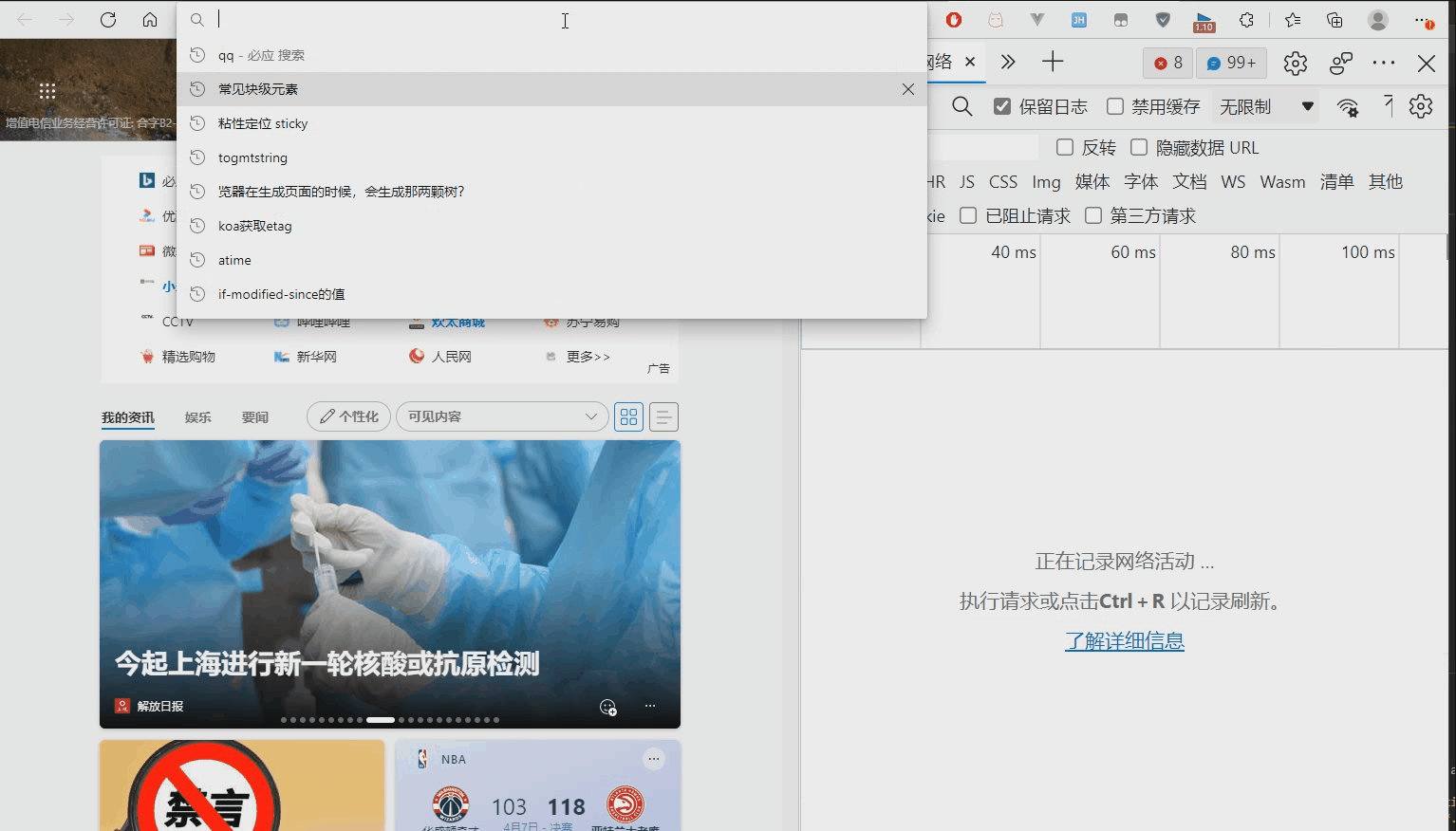
Task: Enable the 禁用缓存 checkbox
Action: 1115,106
